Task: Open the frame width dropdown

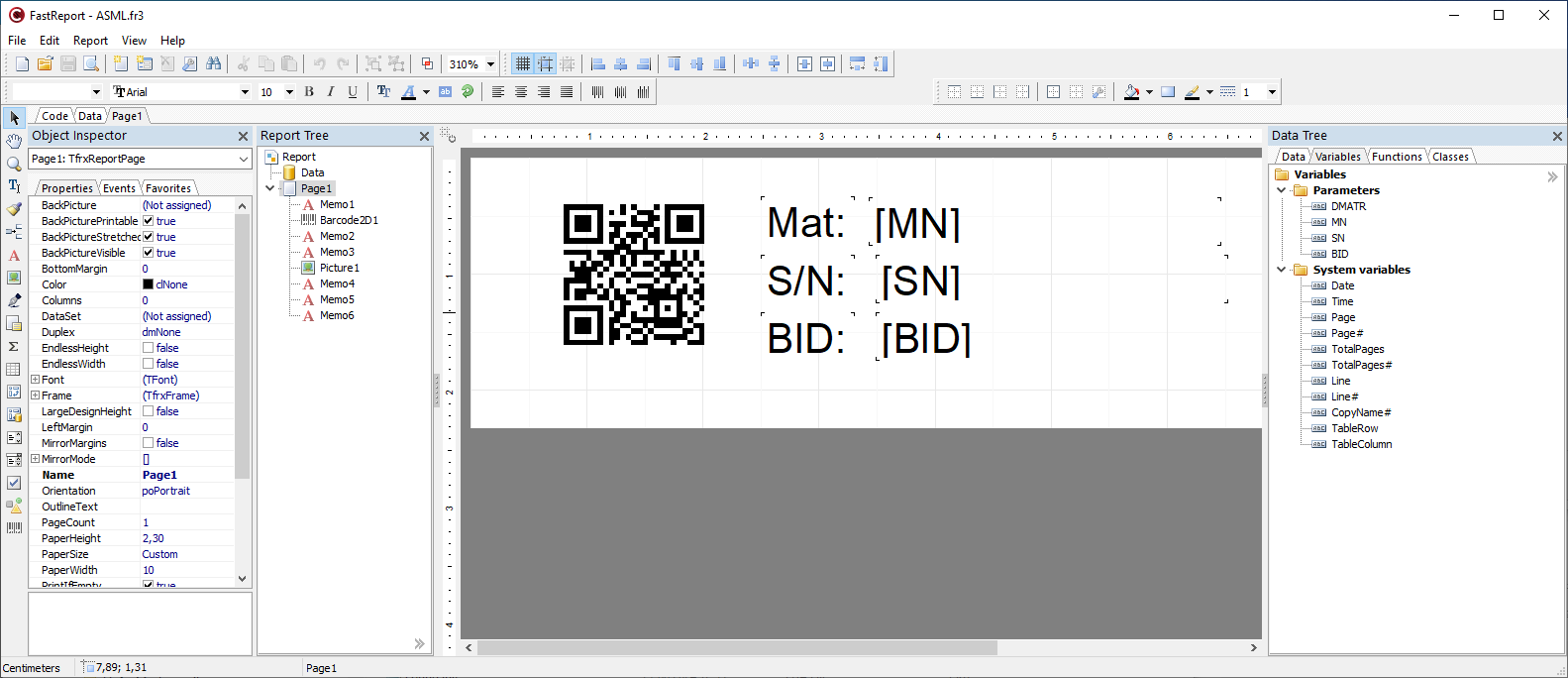Action: pos(1272,92)
